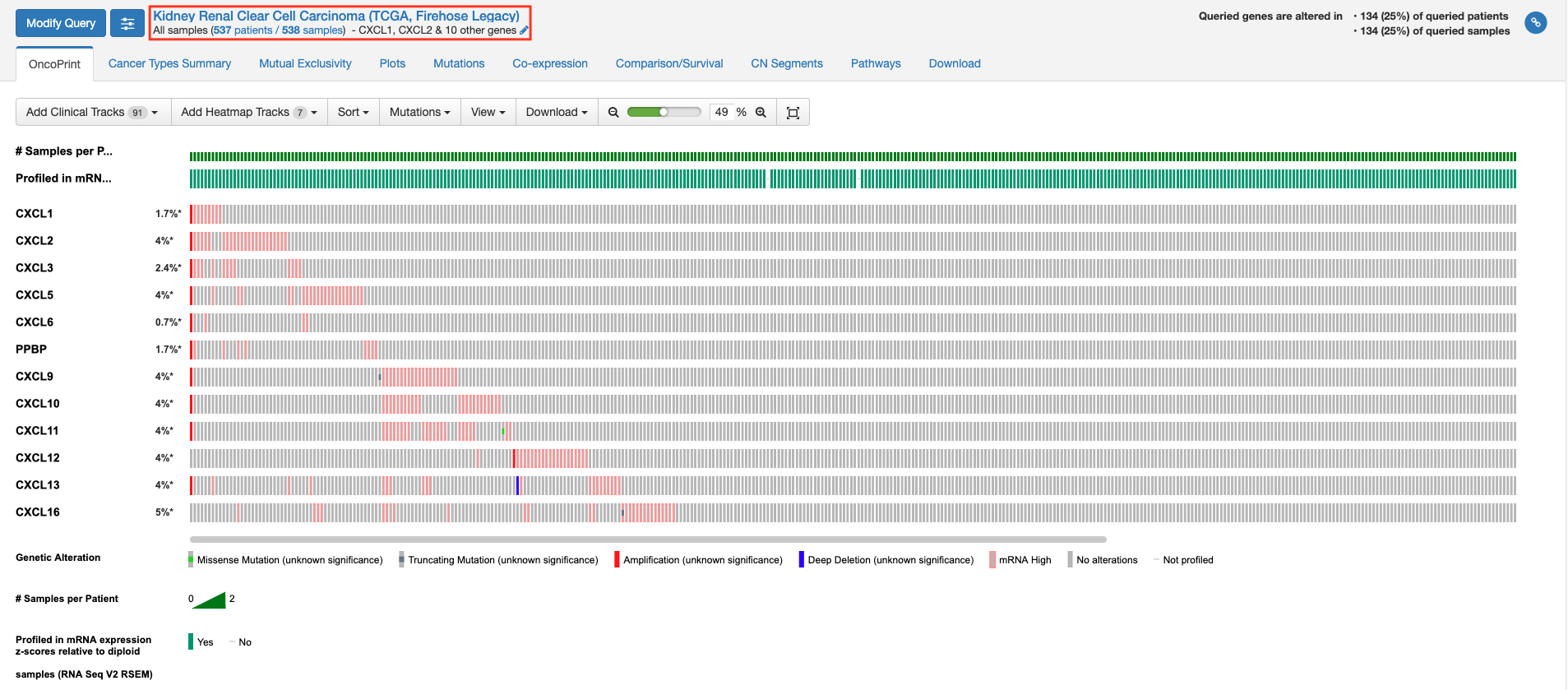Open Pathways tab

tap(876, 63)
